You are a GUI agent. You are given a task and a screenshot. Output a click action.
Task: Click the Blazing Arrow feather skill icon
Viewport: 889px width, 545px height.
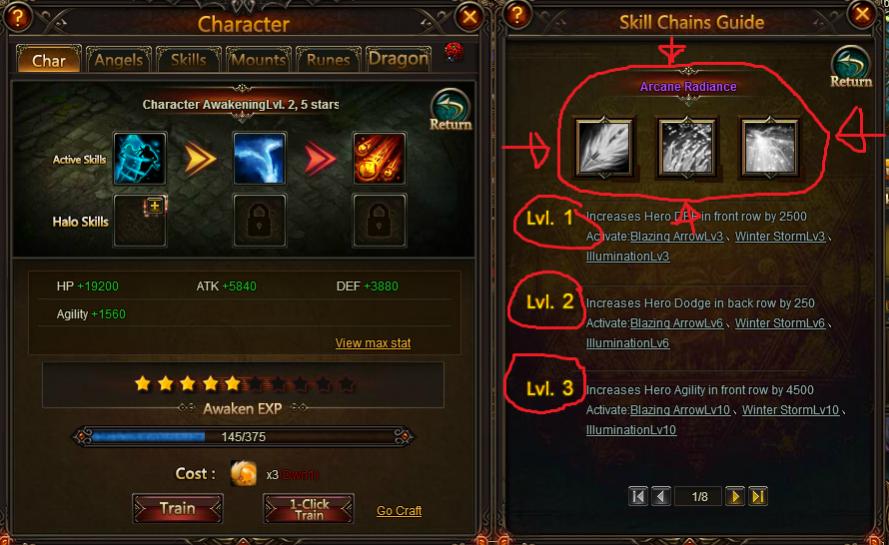pyautogui.click(x=604, y=147)
